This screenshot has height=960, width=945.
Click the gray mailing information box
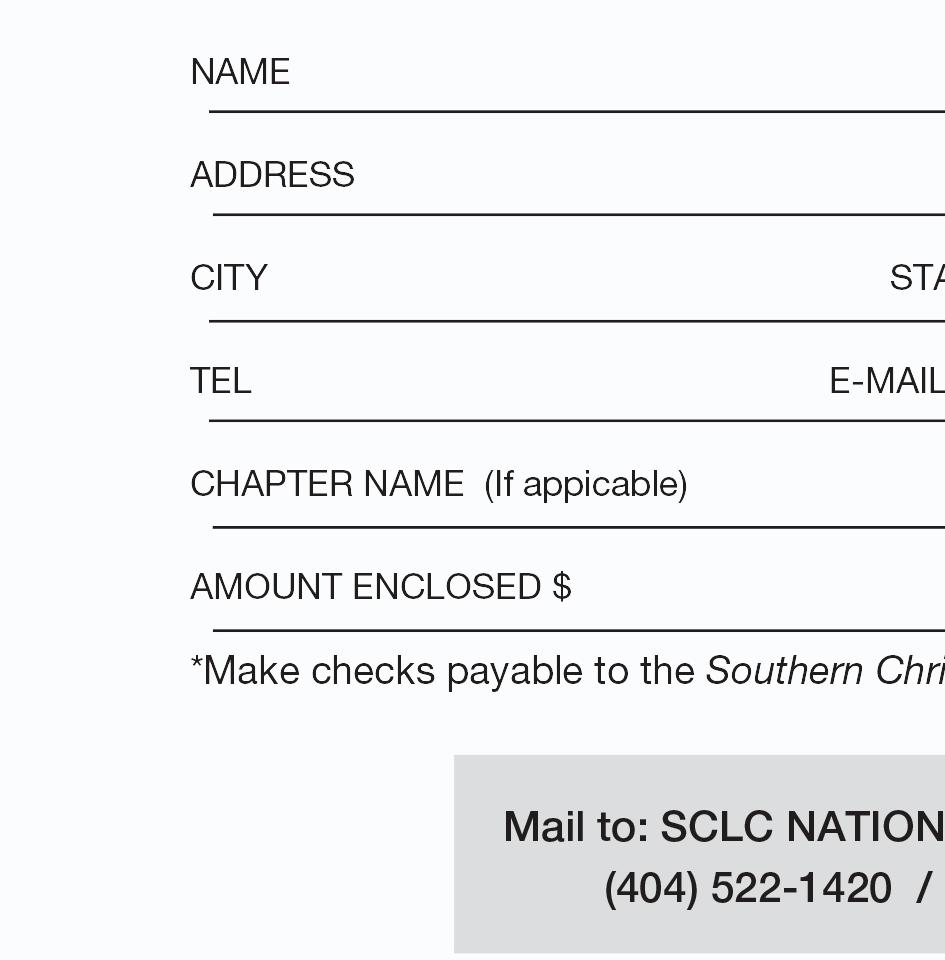[x=700, y=854]
